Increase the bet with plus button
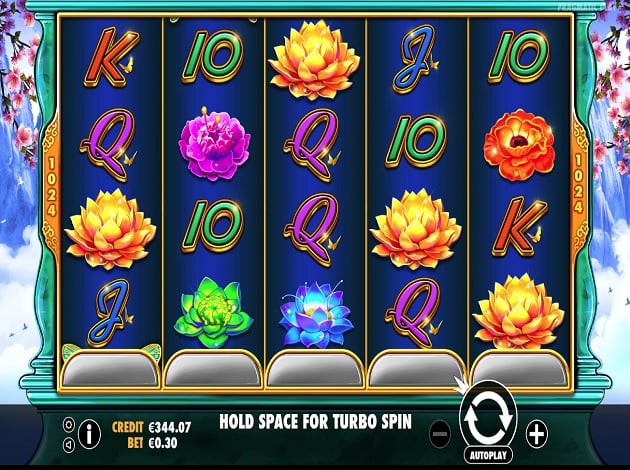The height and width of the screenshot is (470, 630). coord(537,434)
